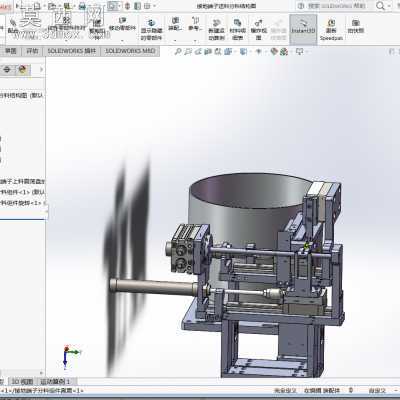
Task: Open the Speedpak update tool
Action: (x=331, y=30)
